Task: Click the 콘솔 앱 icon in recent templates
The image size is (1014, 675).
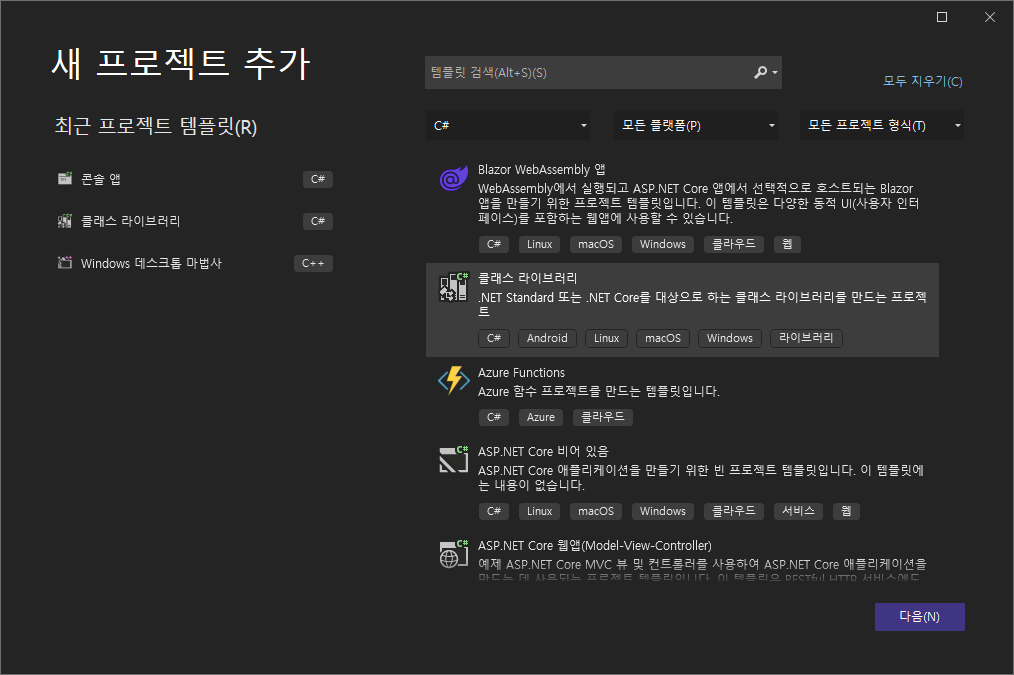Action: pyautogui.click(x=65, y=178)
